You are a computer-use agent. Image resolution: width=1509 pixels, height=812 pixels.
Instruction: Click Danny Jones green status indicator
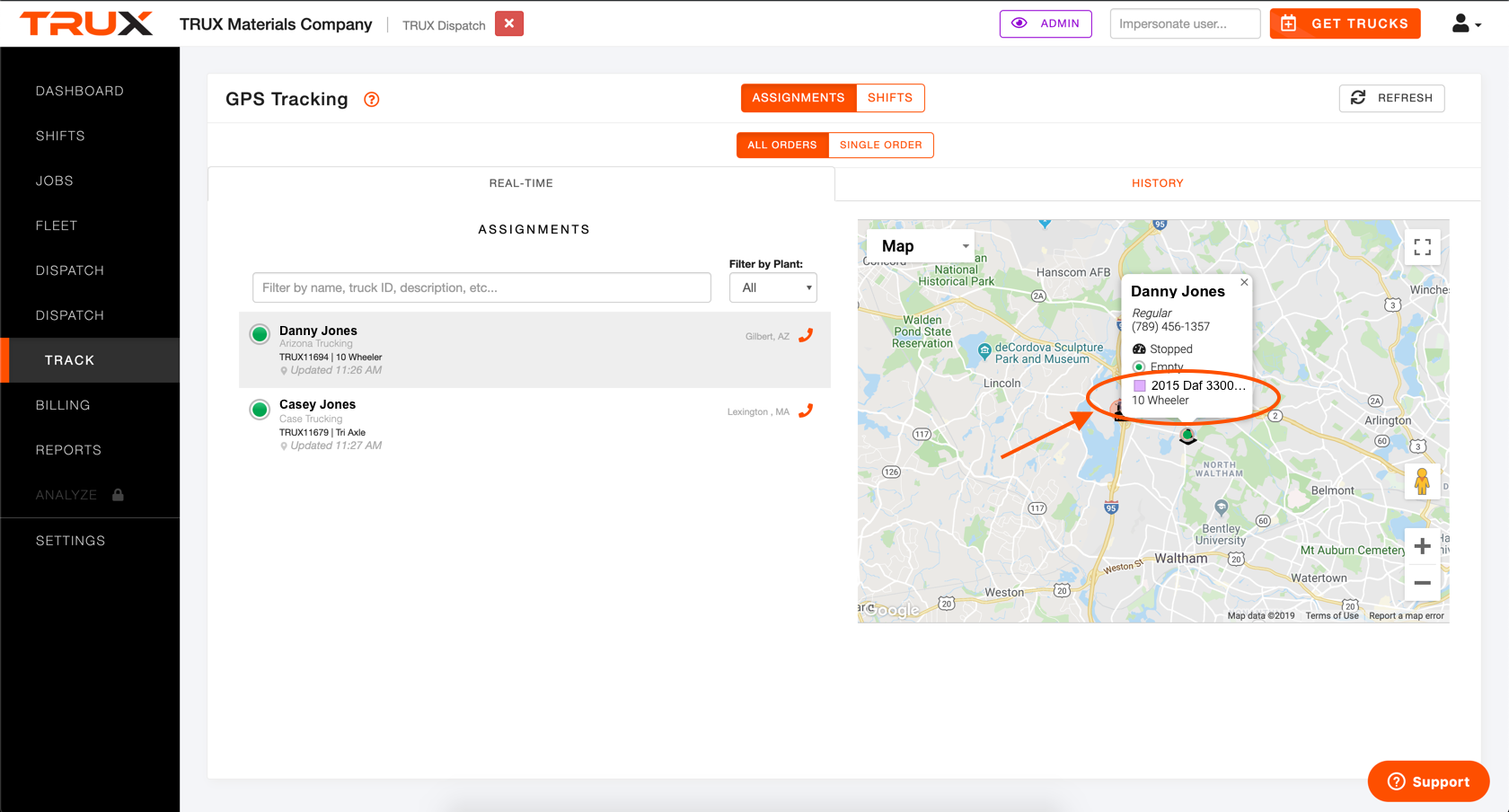pos(260,334)
